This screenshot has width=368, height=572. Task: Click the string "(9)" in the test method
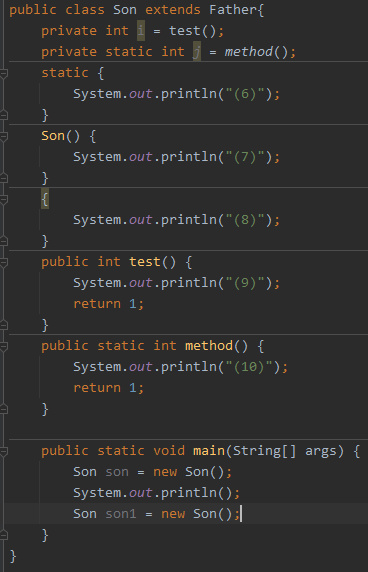pos(245,283)
